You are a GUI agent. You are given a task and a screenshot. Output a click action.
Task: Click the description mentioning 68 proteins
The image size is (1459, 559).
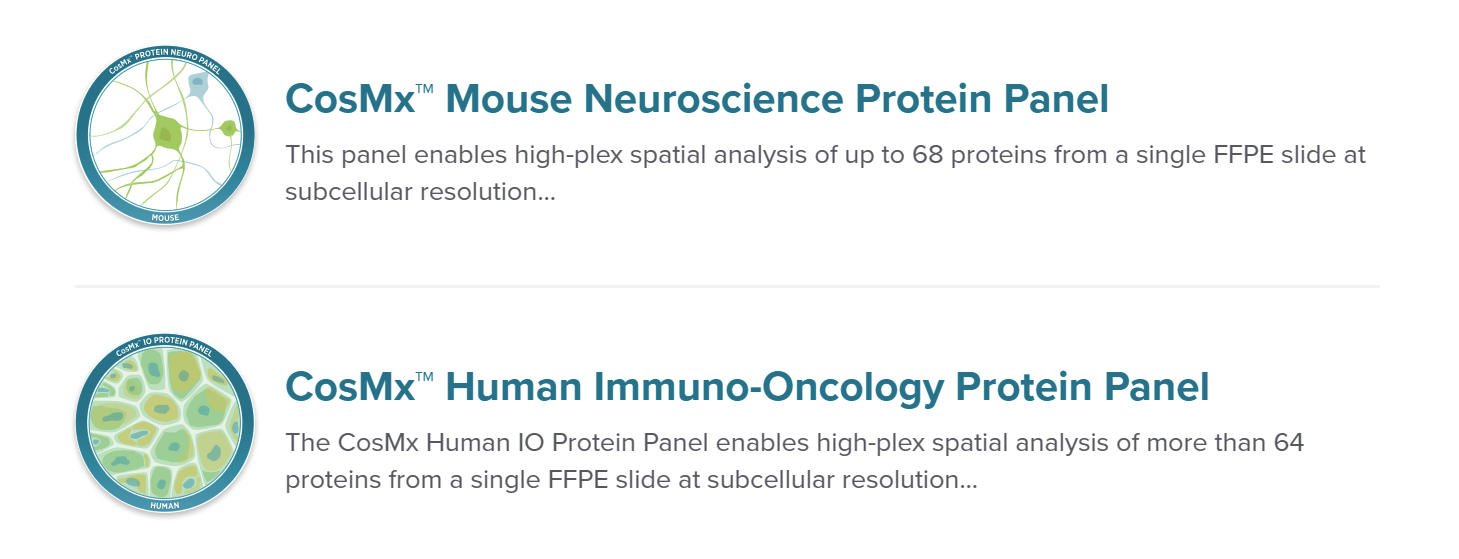[825, 173]
